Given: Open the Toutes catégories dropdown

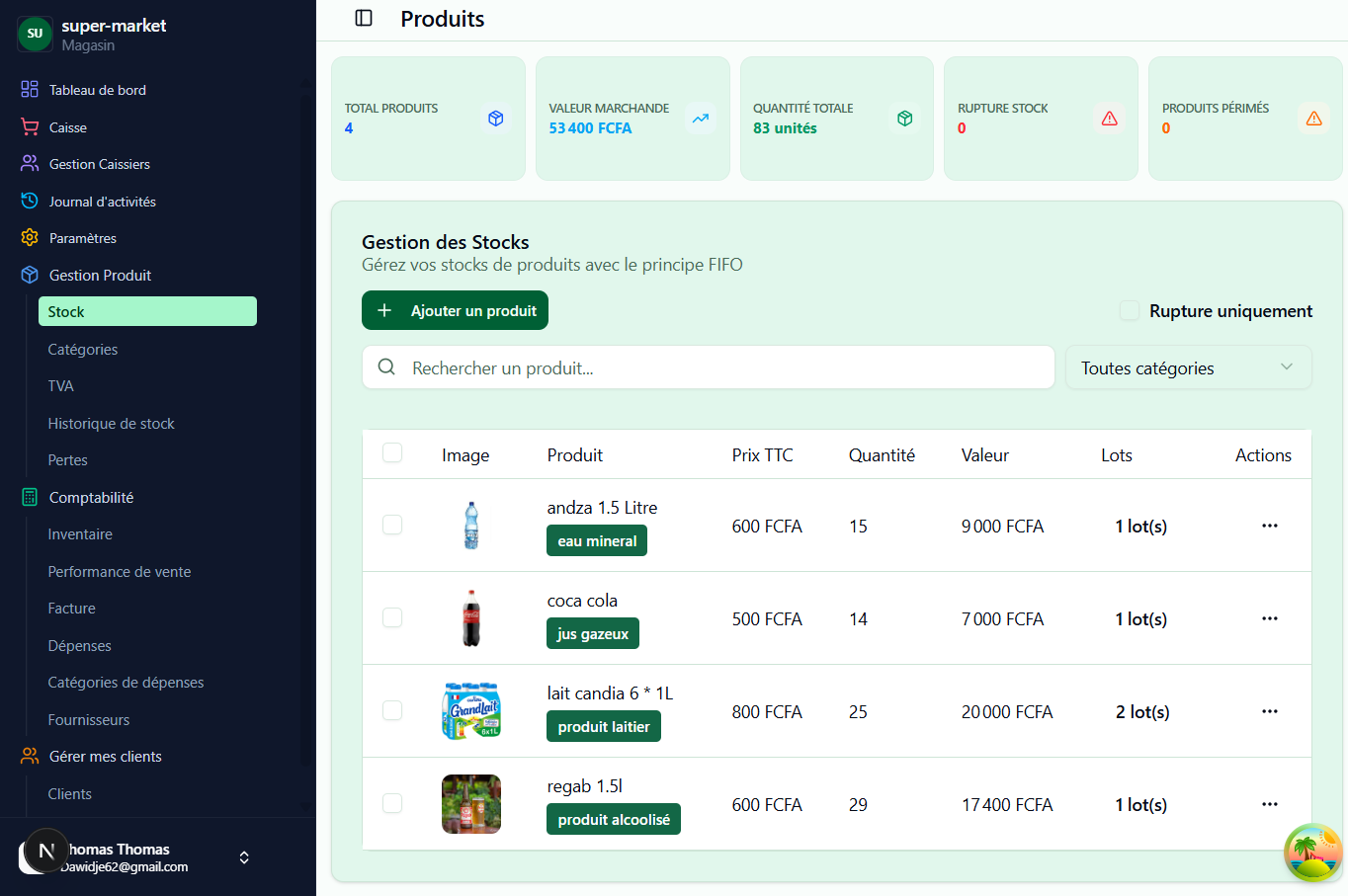Looking at the screenshot, I should (x=1188, y=367).
